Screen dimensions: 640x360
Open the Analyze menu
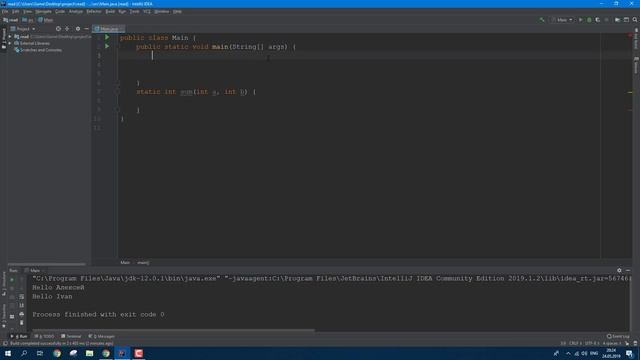click(x=76, y=11)
